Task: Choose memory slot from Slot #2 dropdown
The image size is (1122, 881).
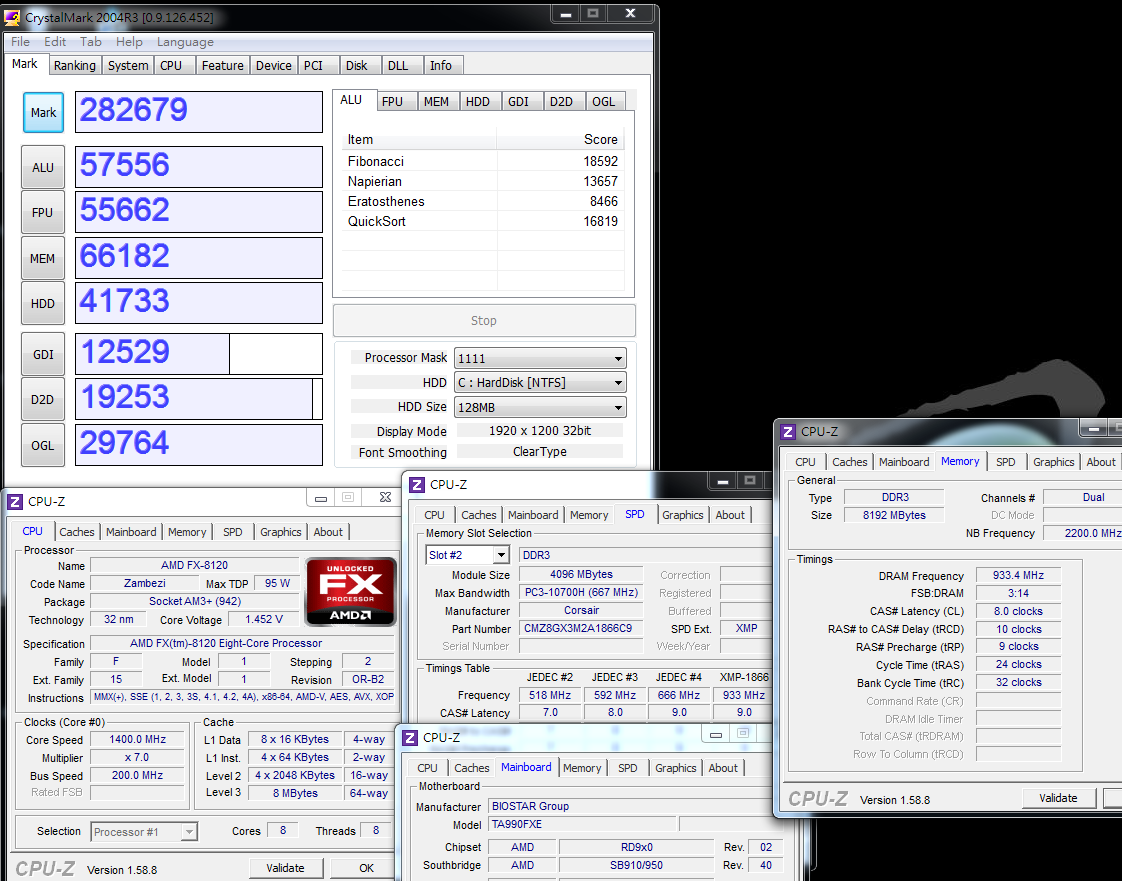Action: coord(468,555)
